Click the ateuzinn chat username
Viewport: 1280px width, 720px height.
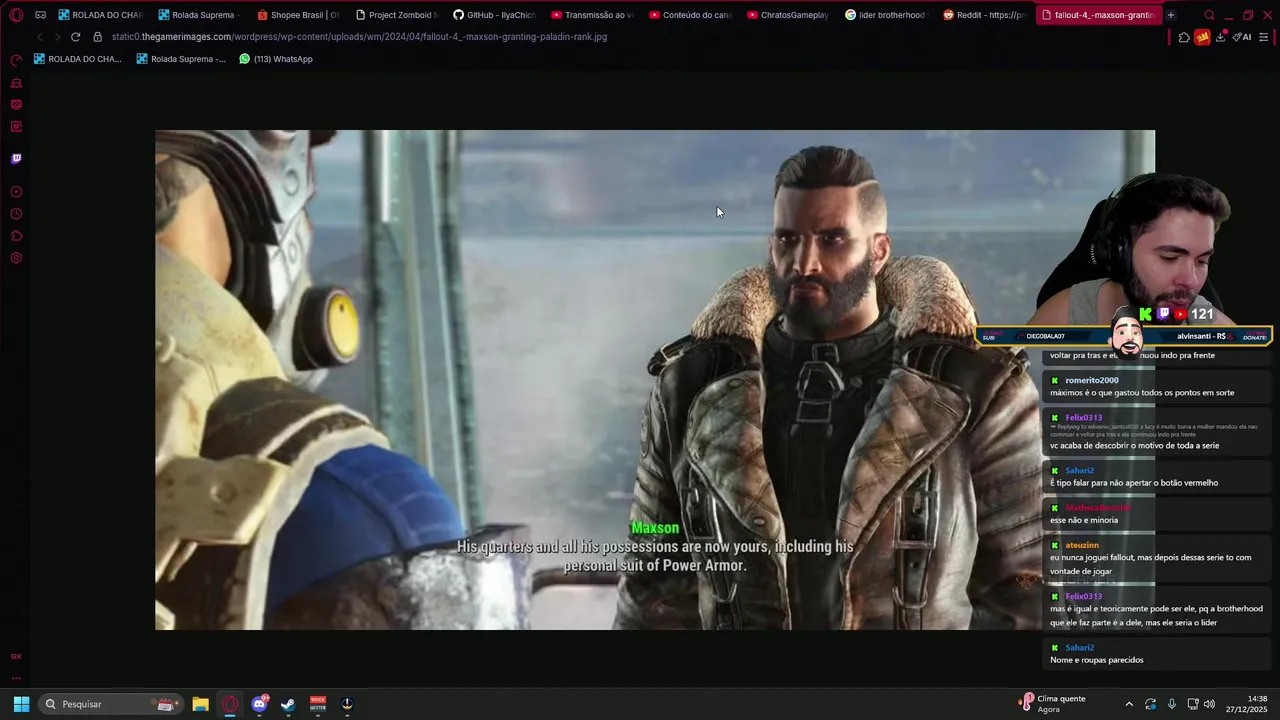[1082, 545]
